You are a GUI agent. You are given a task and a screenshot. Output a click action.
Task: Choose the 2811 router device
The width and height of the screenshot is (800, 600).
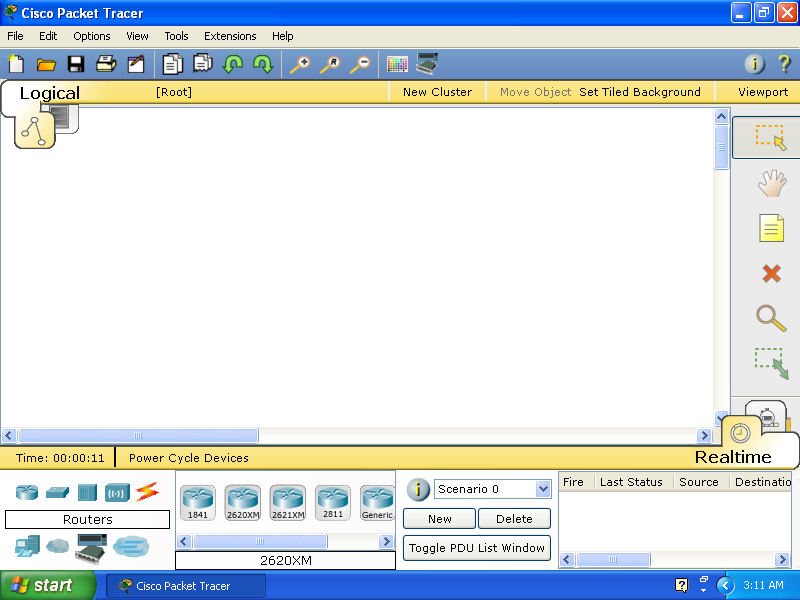click(x=333, y=502)
